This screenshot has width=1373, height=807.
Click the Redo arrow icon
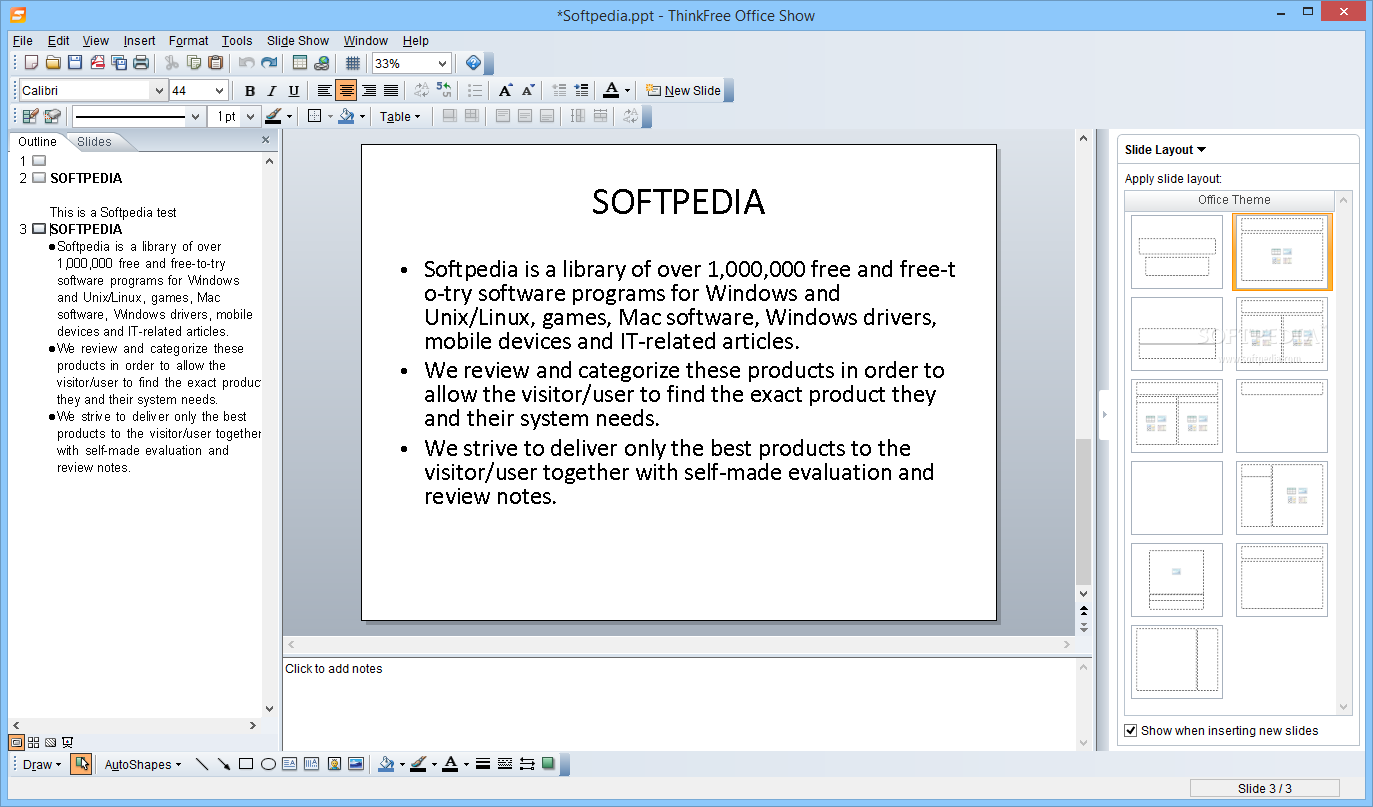click(268, 63)
